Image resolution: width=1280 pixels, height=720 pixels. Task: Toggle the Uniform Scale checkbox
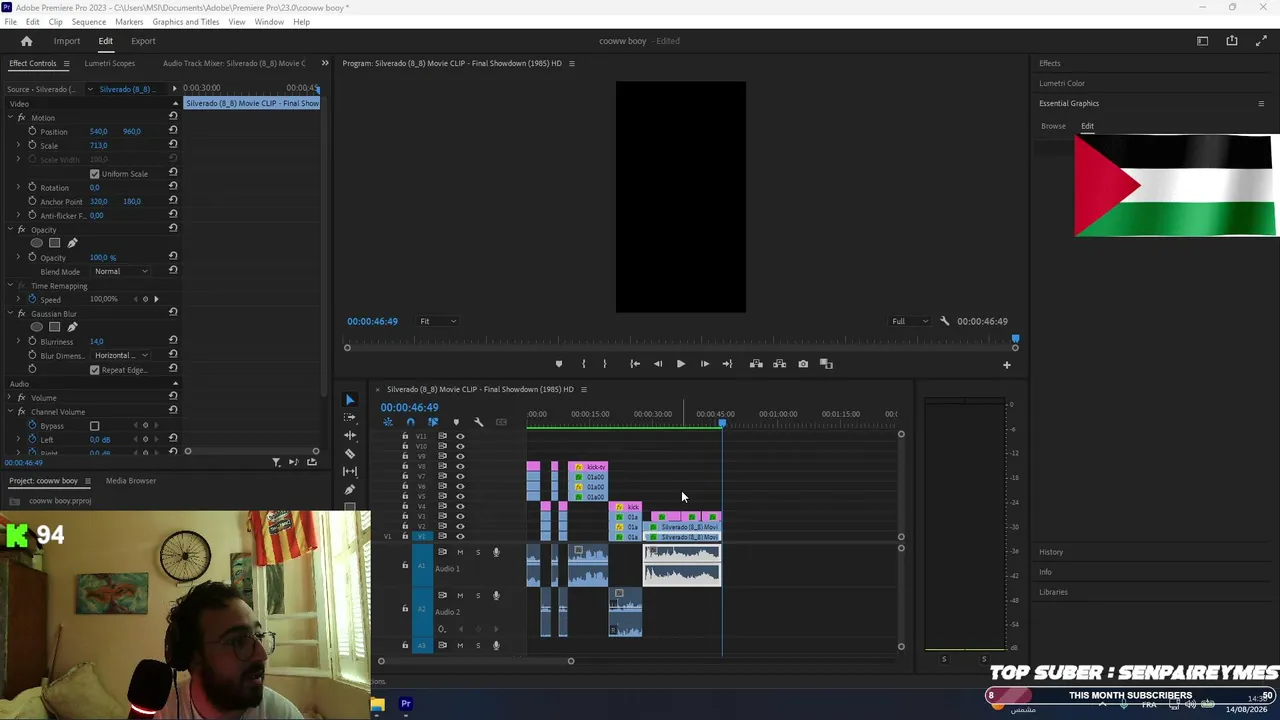click(x=95, y=174)
